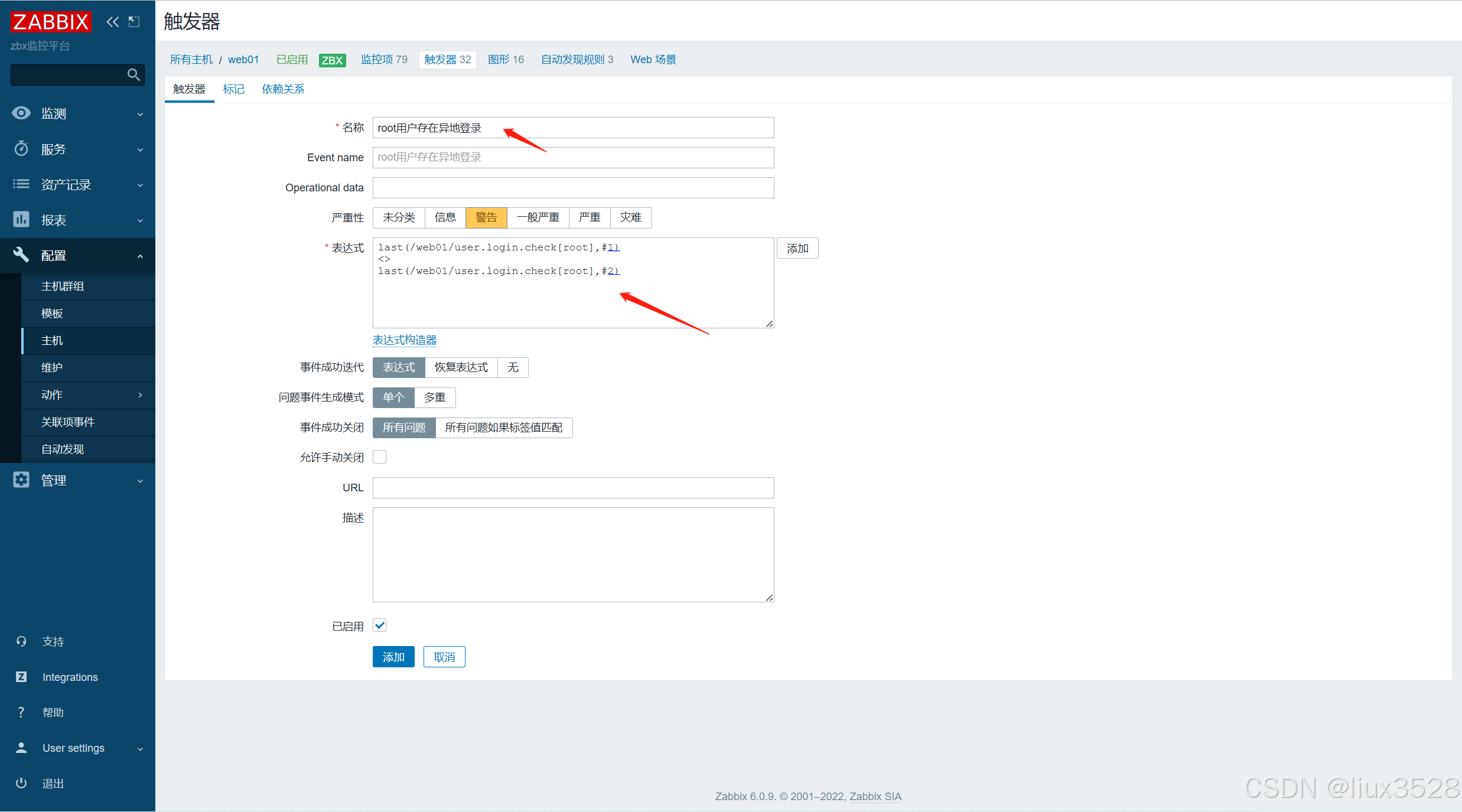The height and width of the screenshot is (812, 1462).
Task: Open 监控项 79 in host navigation
Action: [x=385, y=60]
